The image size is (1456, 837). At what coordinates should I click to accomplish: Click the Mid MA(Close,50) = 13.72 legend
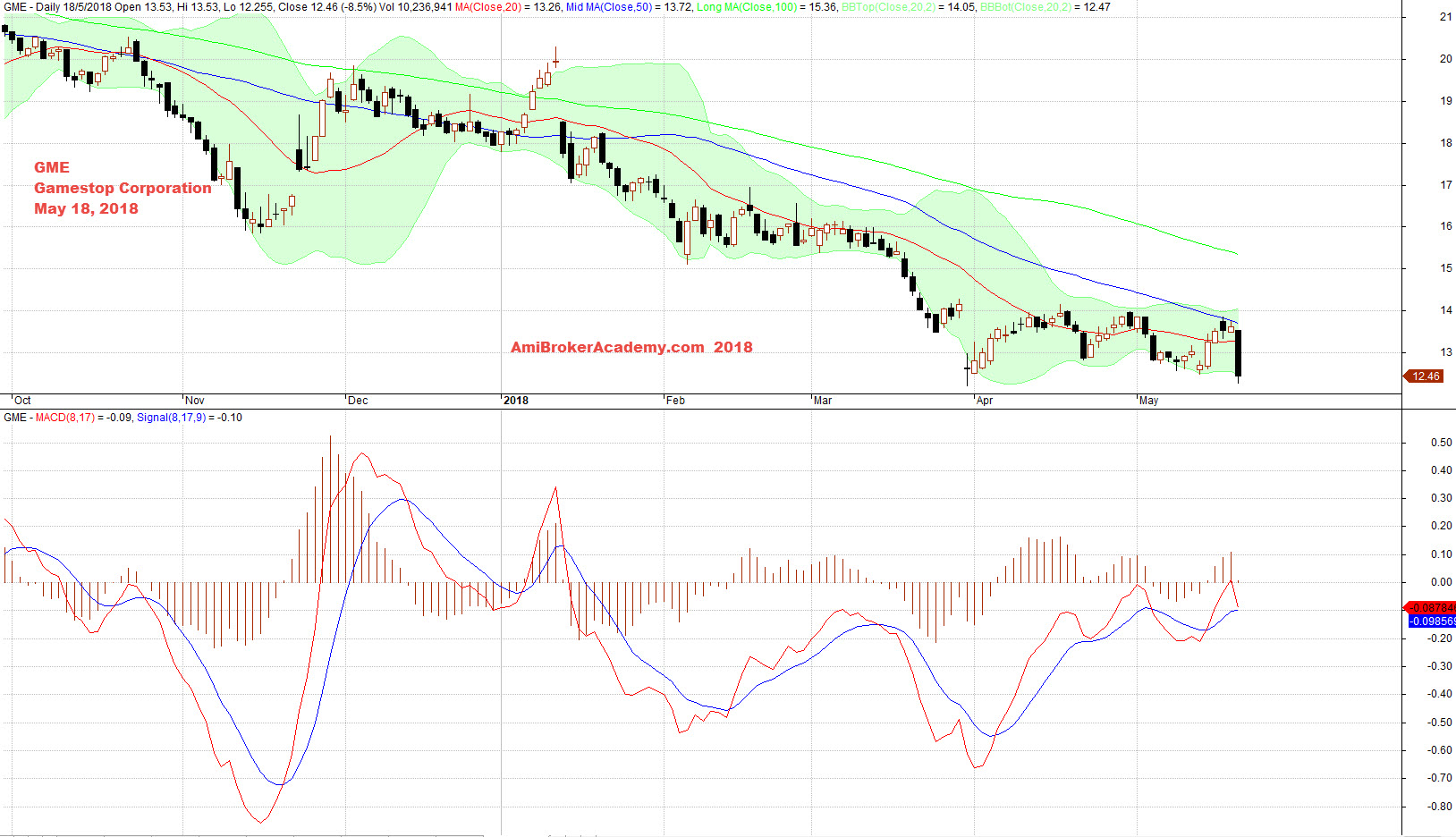629,7
